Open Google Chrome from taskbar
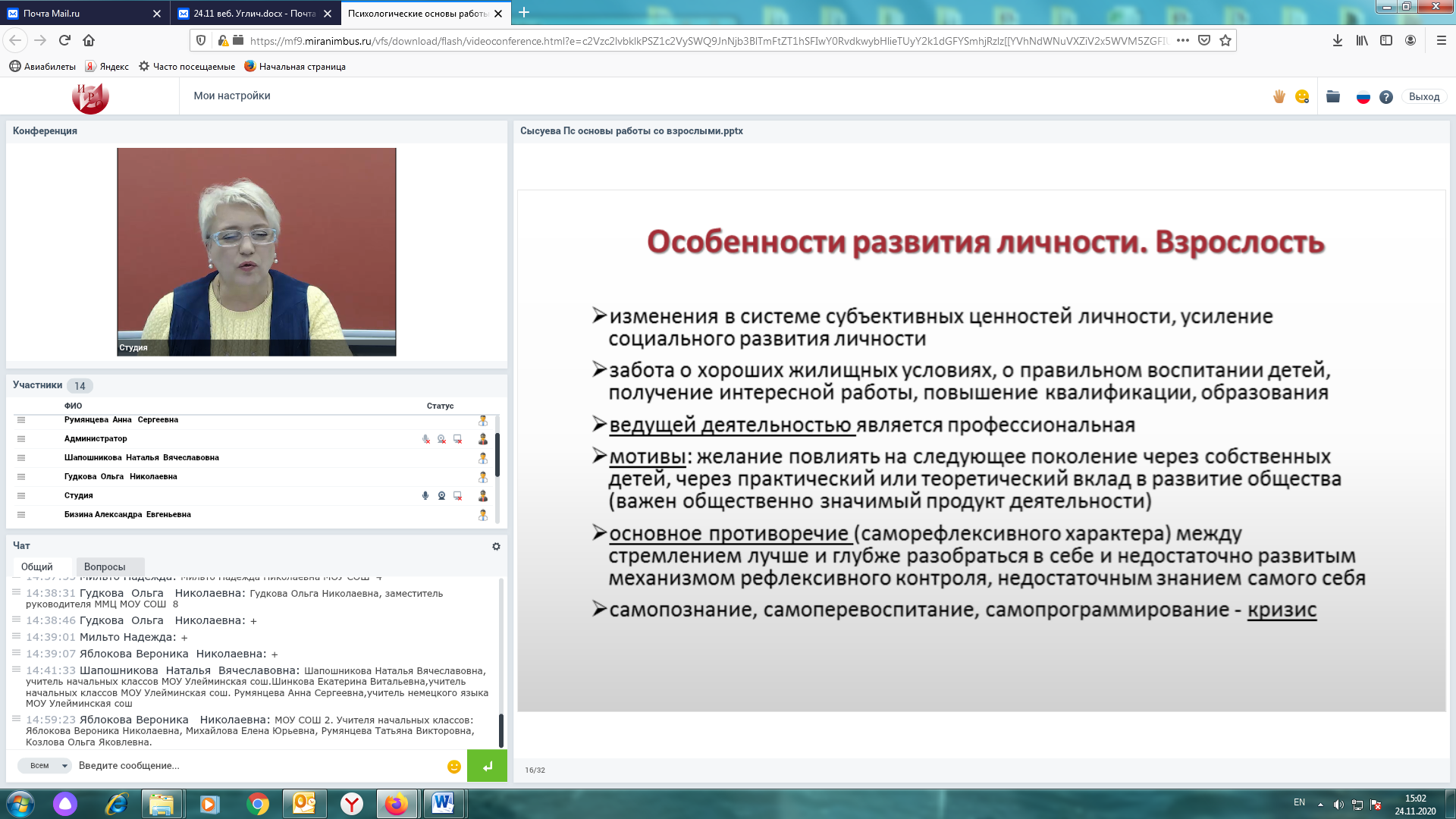The image size is (1456, 819). [258, 804]
